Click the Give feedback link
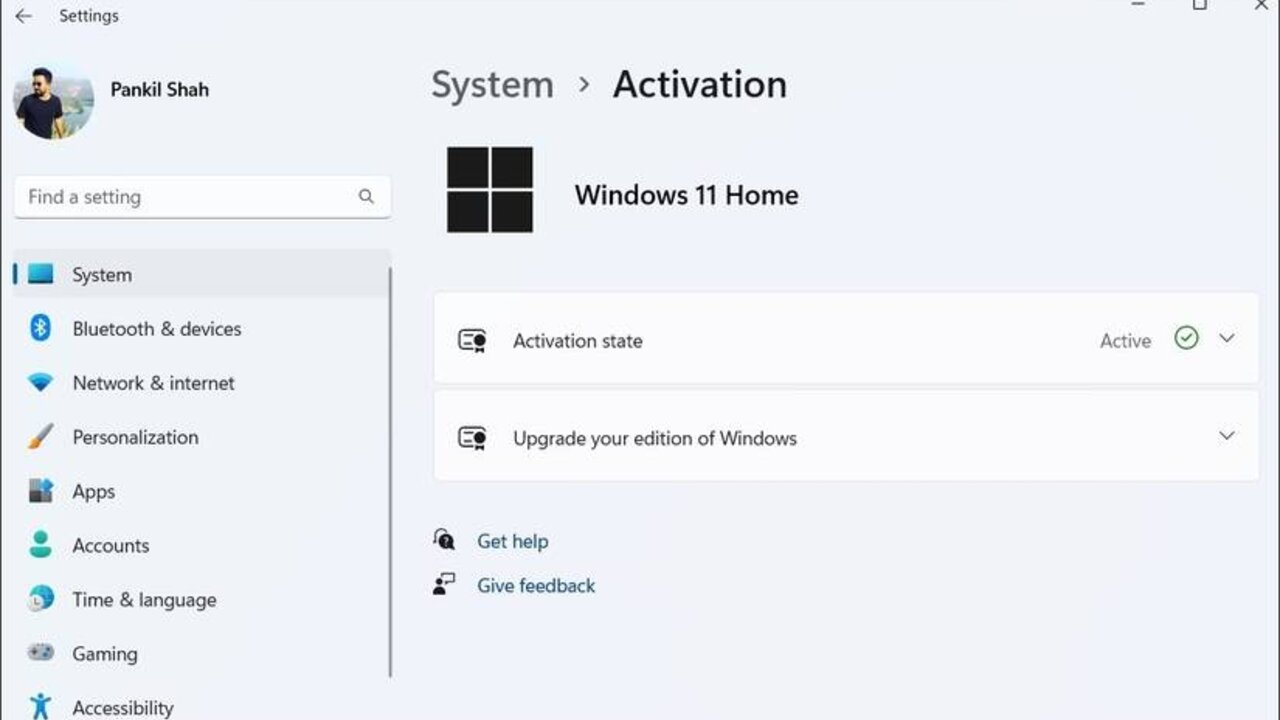The image size is (1280, 720). click(x=536, y=585)
